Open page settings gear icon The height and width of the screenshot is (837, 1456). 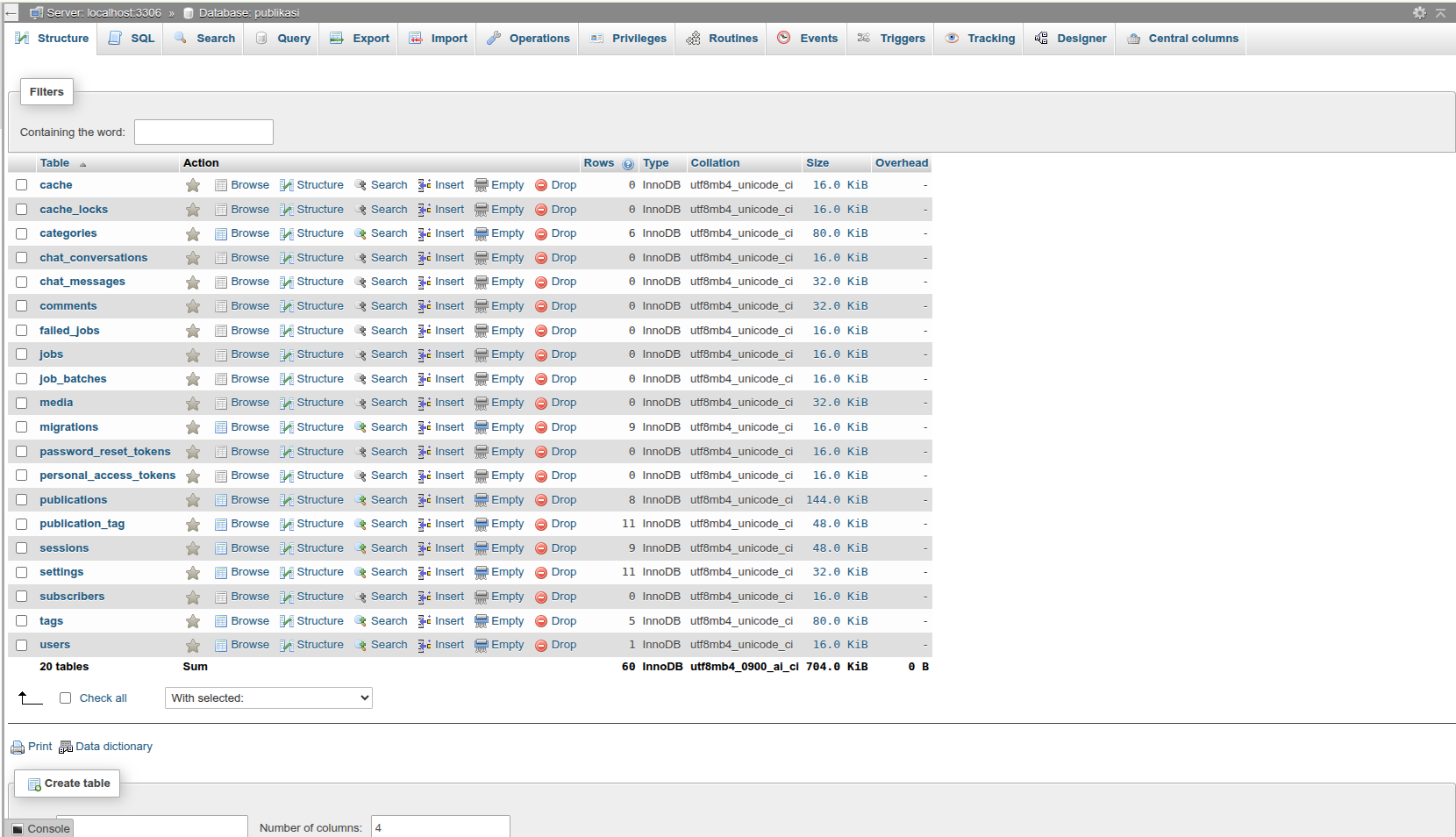pyautogui.click(x=1419, y=12)
